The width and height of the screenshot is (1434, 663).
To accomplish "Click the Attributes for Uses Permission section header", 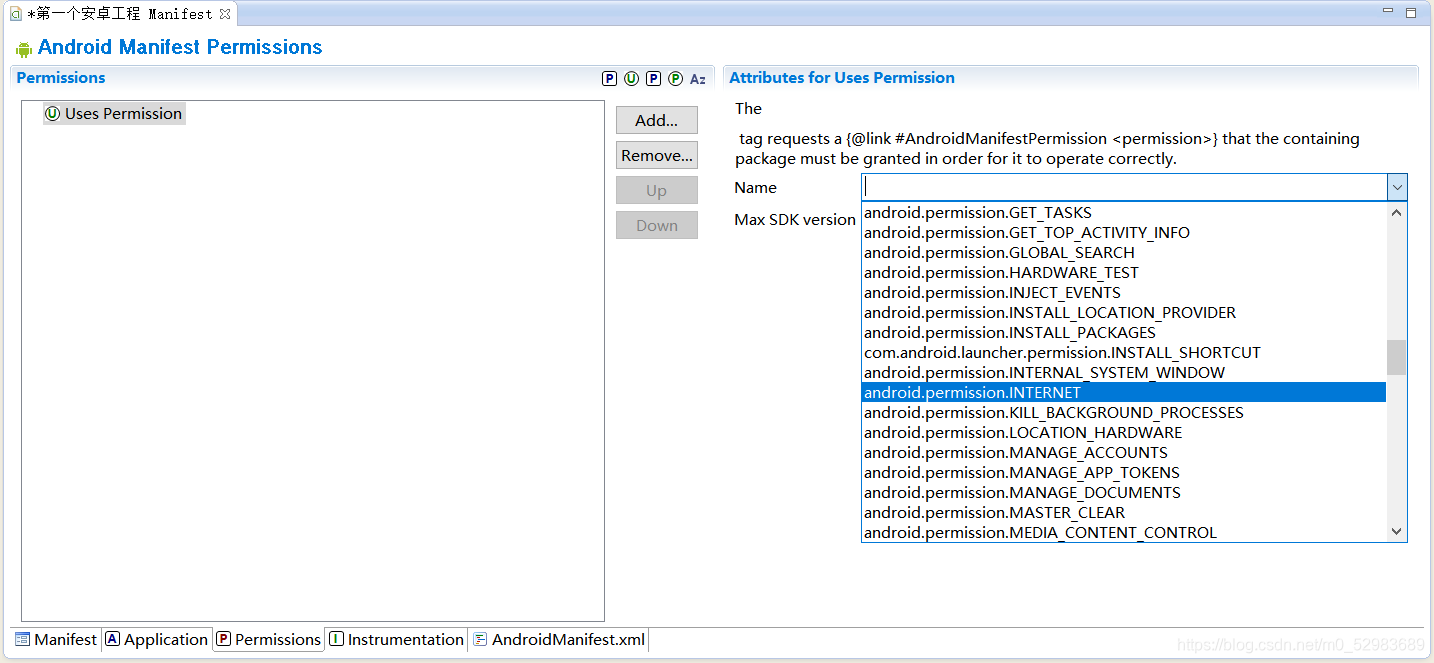I will coord(842,78).
